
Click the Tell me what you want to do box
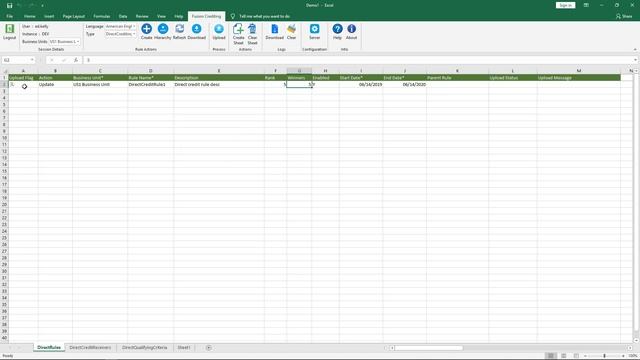pos(264,16)
